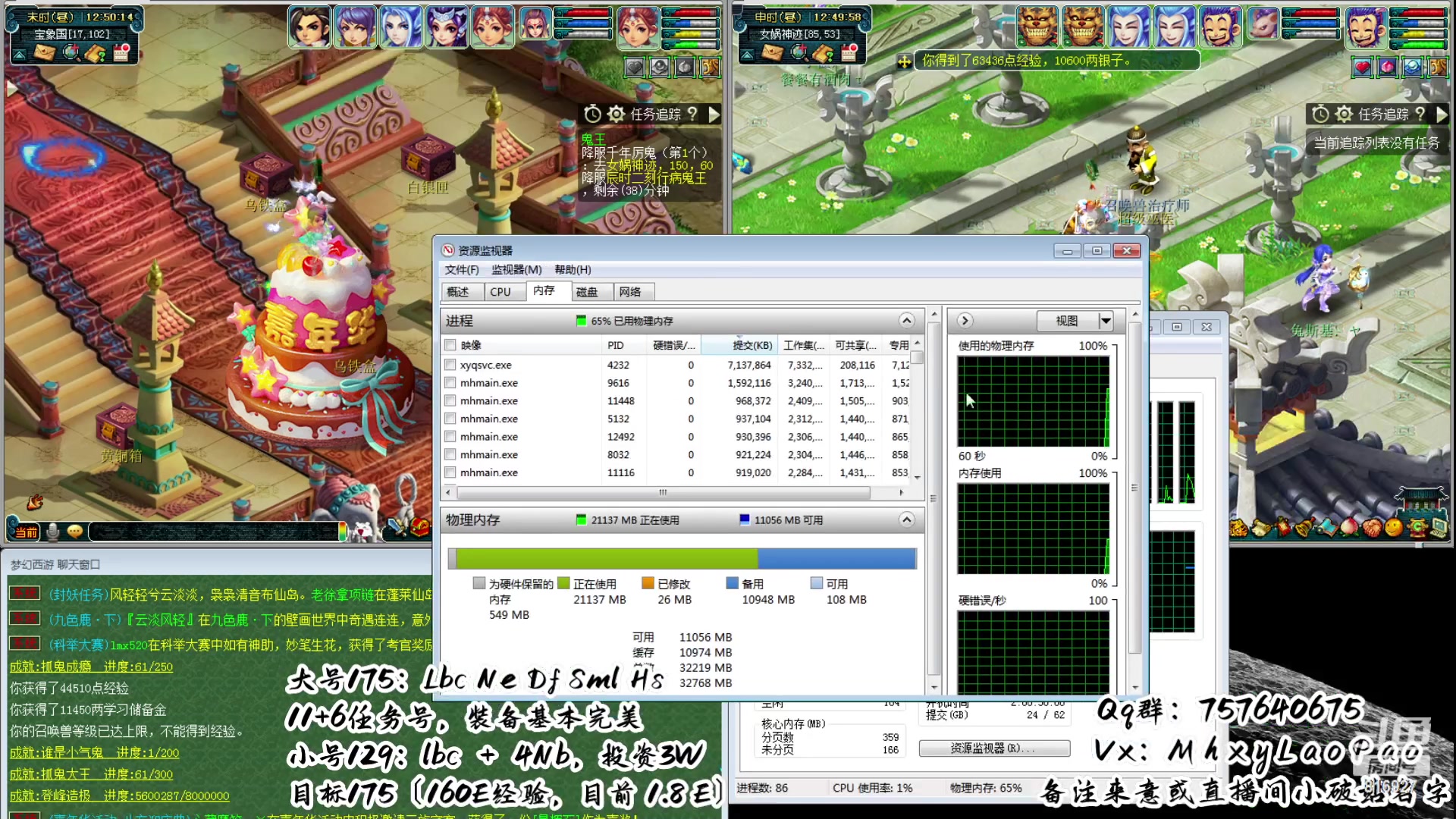Toggle the 映像 select-all header checkbox
Screen dimensions: 1456x819
450,345
